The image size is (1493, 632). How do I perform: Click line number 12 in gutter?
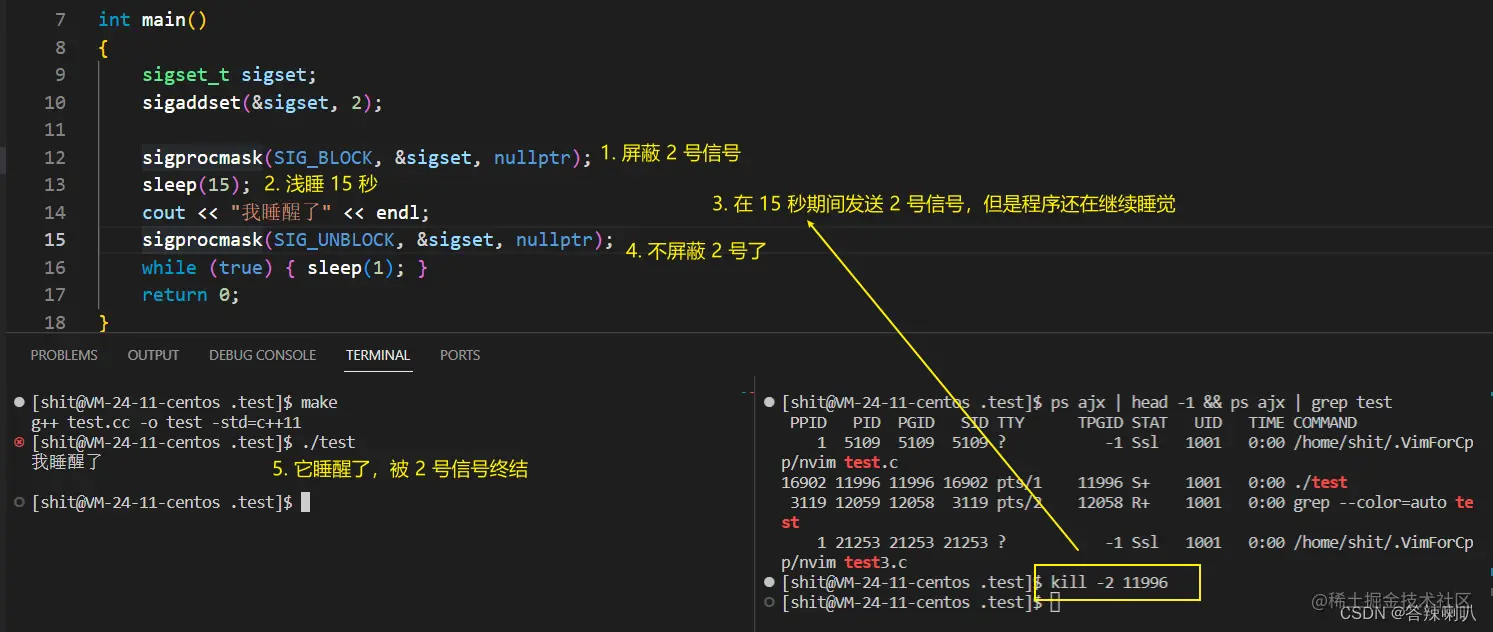pyautogui.click(x=55, y=157)
